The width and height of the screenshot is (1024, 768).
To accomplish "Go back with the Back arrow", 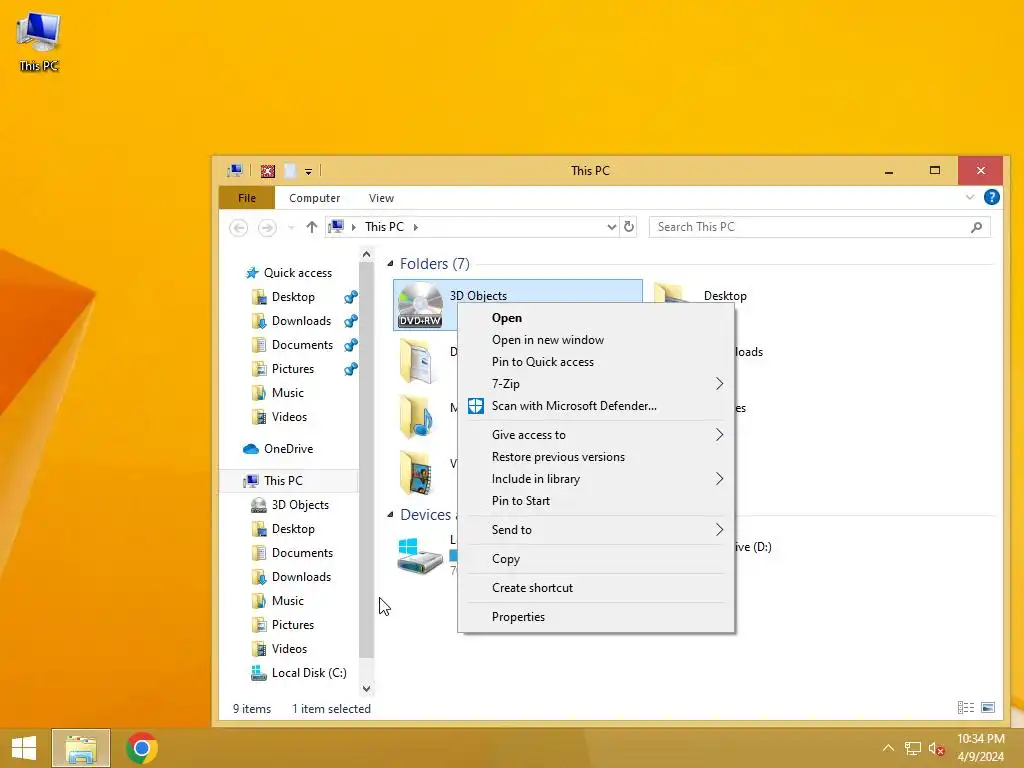I will (238, 227).
